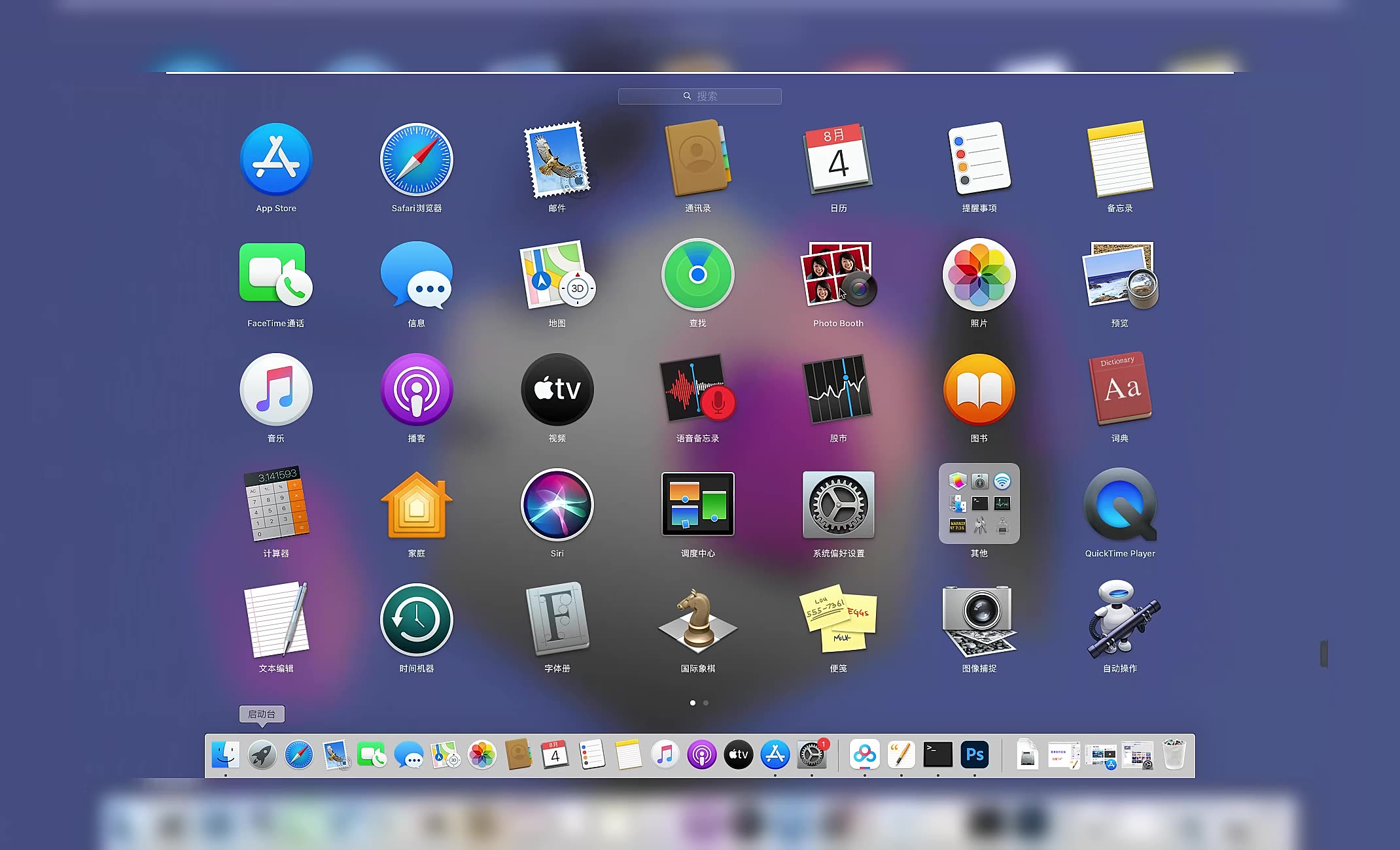Open 查找 Find My app
This screenshot has height=850, width=1400.
(698, 275)
